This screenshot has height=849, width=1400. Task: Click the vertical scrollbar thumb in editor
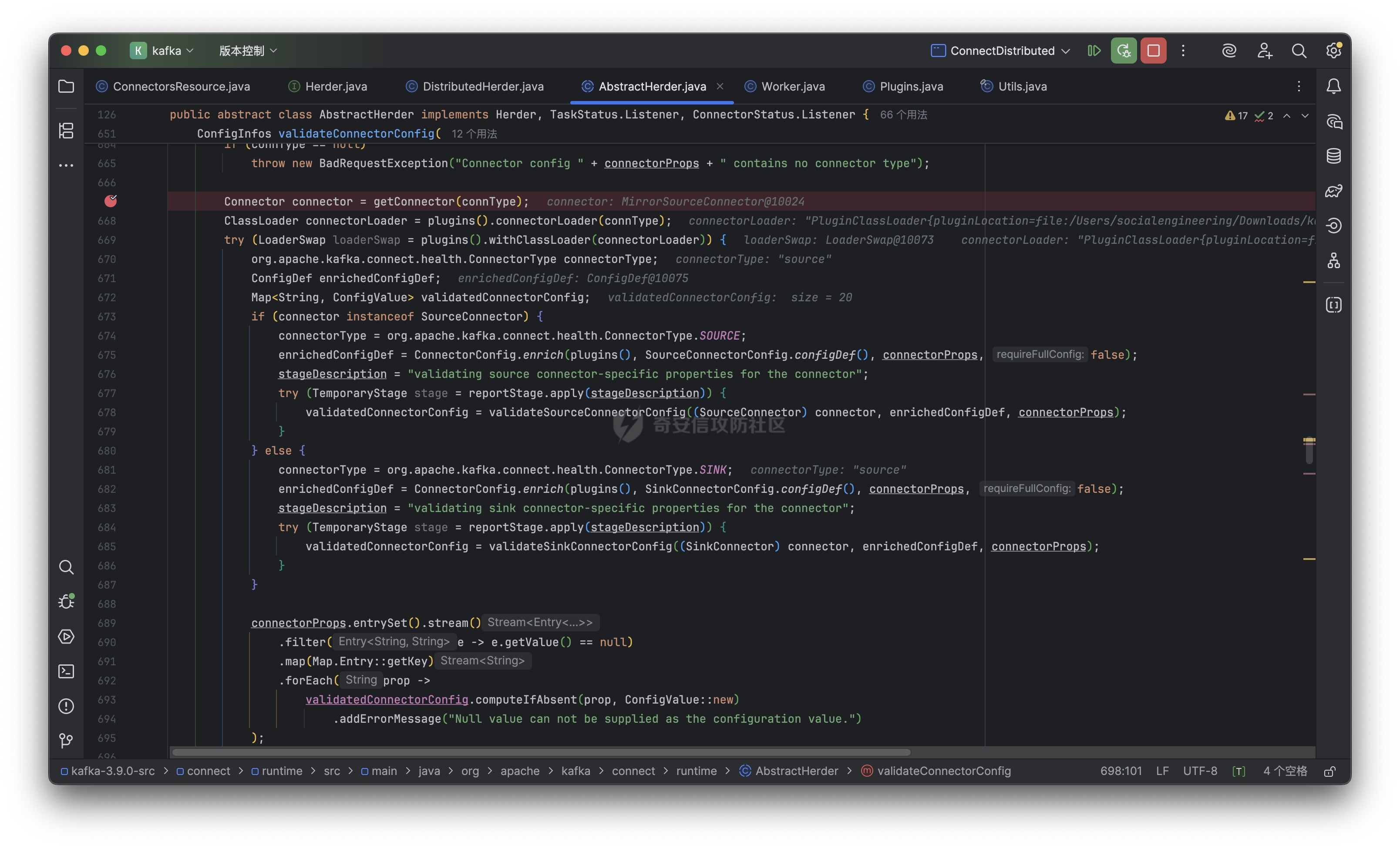pos(1309,451)
